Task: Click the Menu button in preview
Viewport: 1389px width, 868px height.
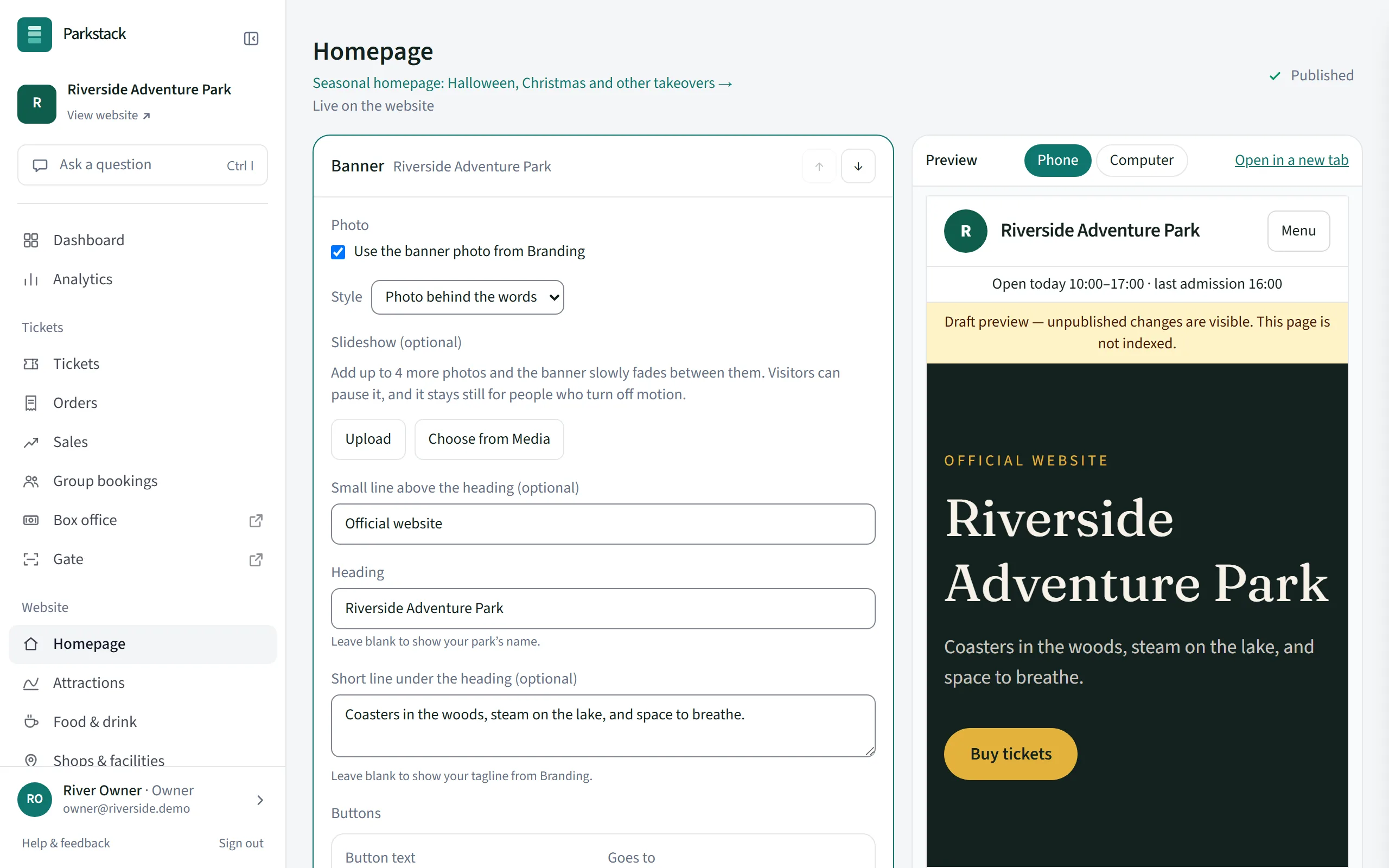Action: click(x=1298, y=231)
